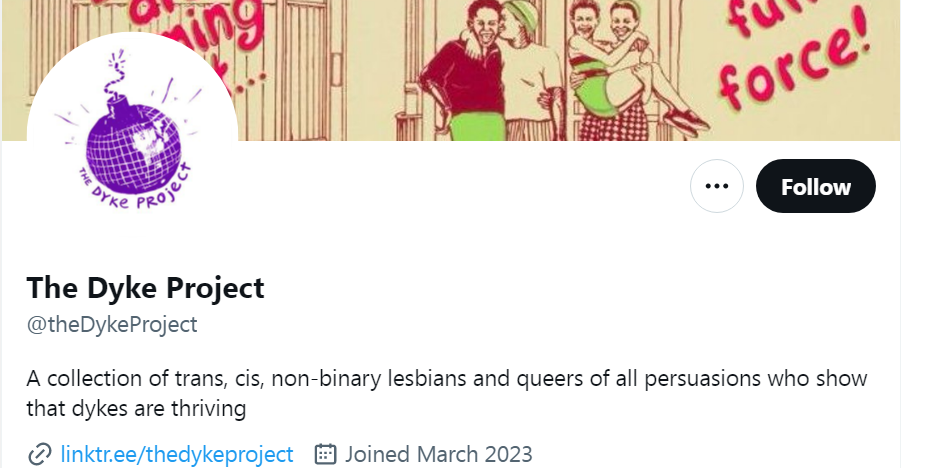Click the calendar icon next to Joined
Image resolution: width=928 pixels, height=468 pixels.
tap(325, 454)
